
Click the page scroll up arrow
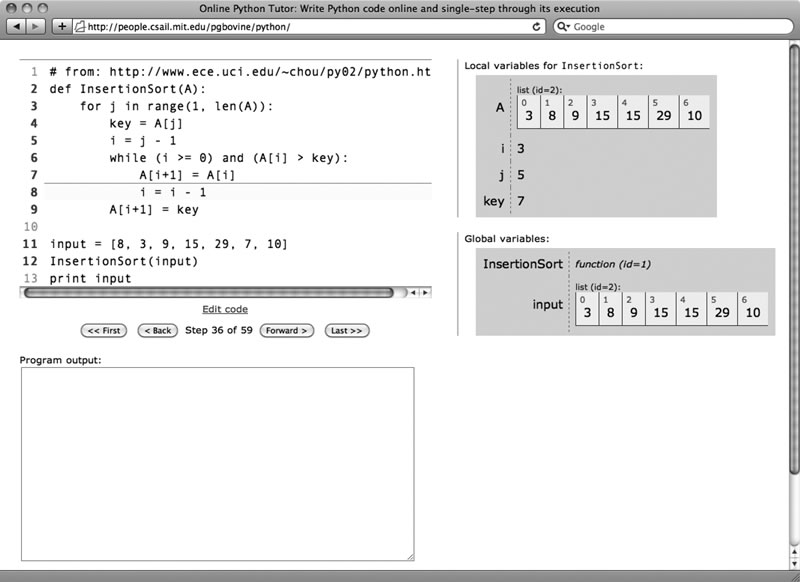[794, 552]
